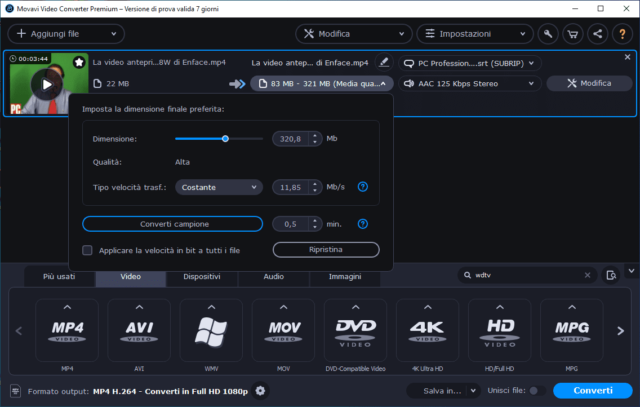Click the share icon in top toolbar
640x407 pixels.
coord(597,33)
